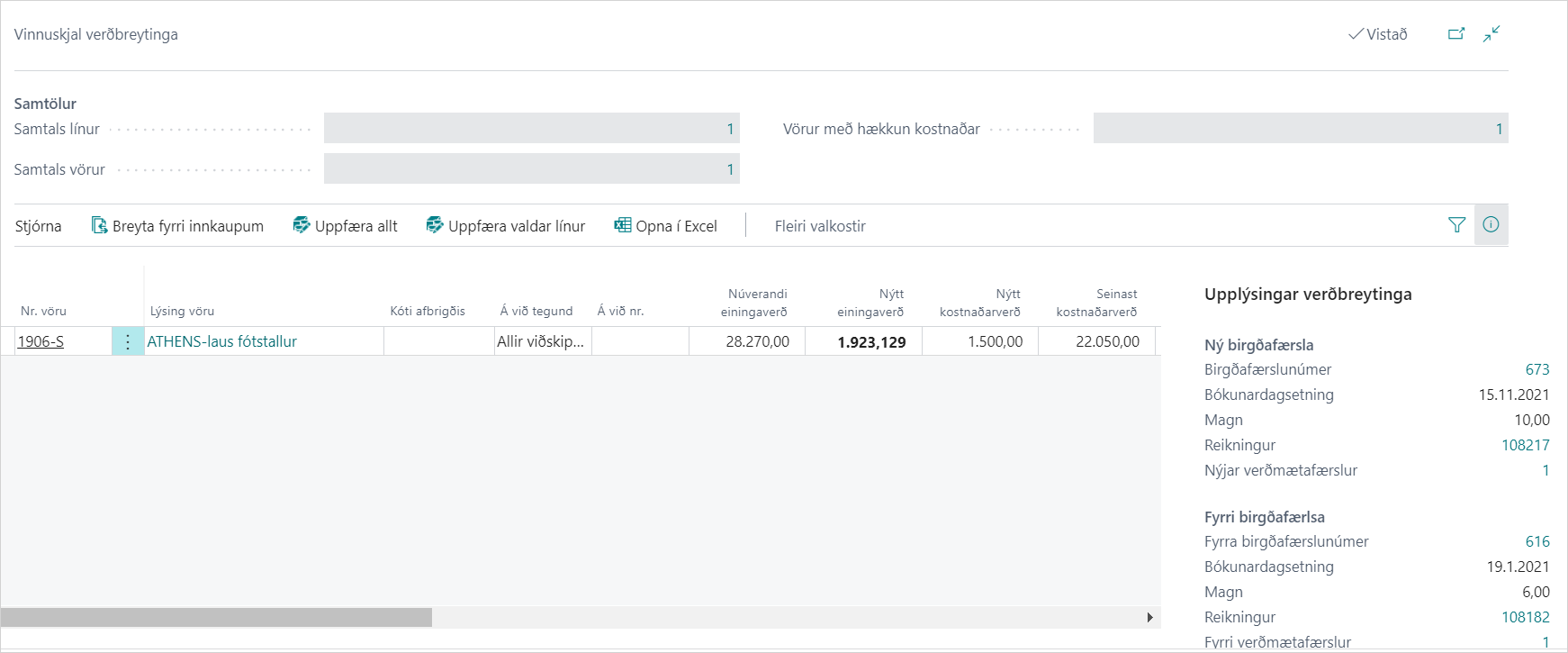Open page in new window icon
This screenshot has height=653, width=1568.
(x=1455, y=34)
